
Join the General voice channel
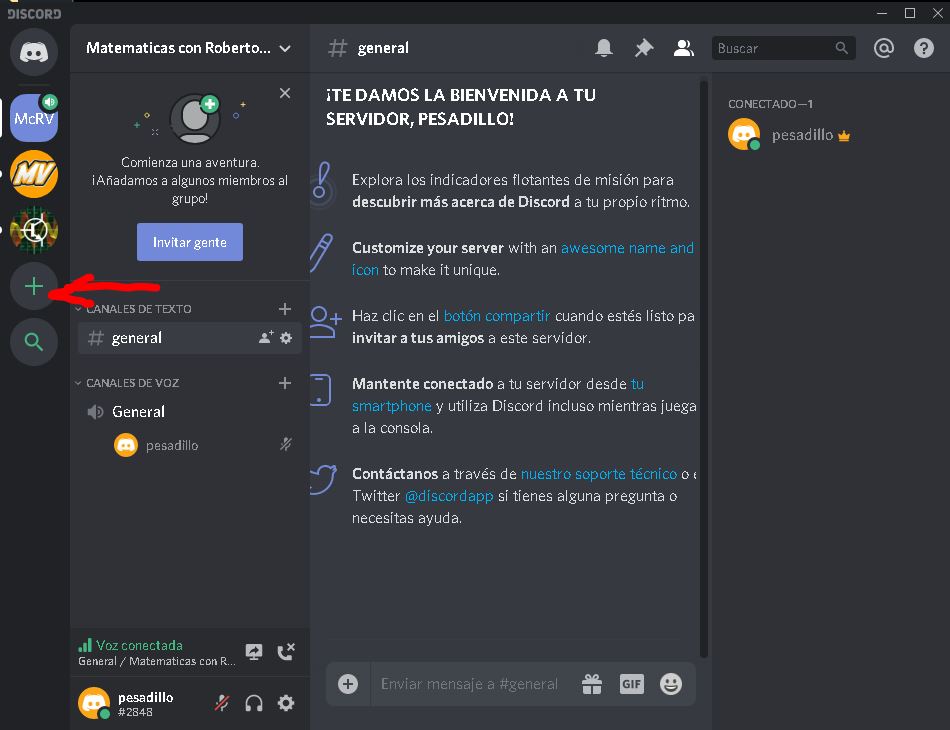pos(190,412)
